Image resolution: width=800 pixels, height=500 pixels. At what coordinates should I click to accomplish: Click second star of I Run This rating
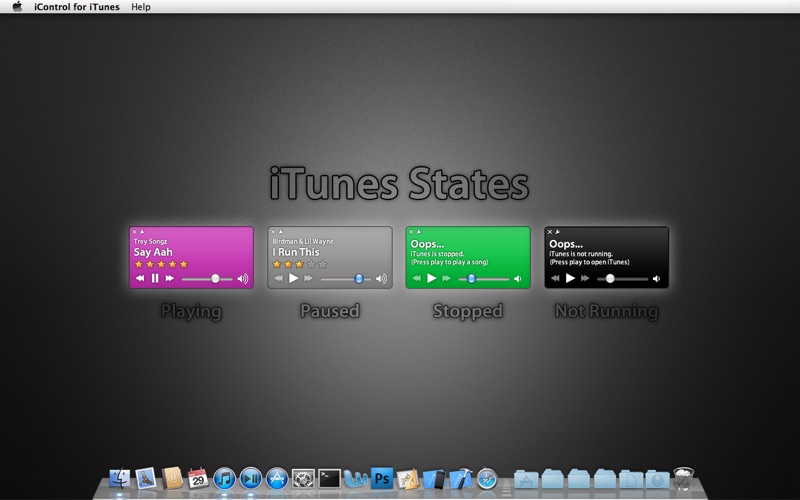pos(288,264)
